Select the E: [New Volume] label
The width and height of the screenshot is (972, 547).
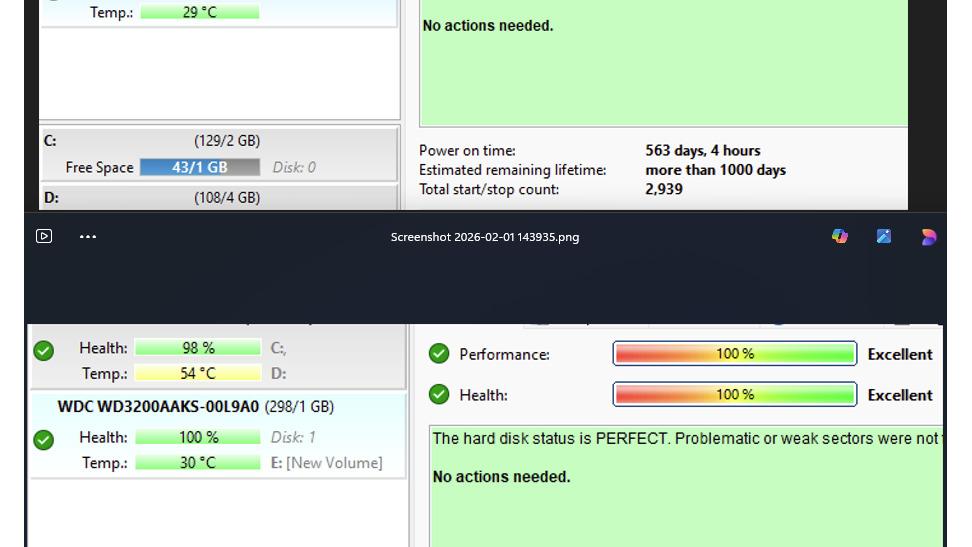(x=326, y=463)
